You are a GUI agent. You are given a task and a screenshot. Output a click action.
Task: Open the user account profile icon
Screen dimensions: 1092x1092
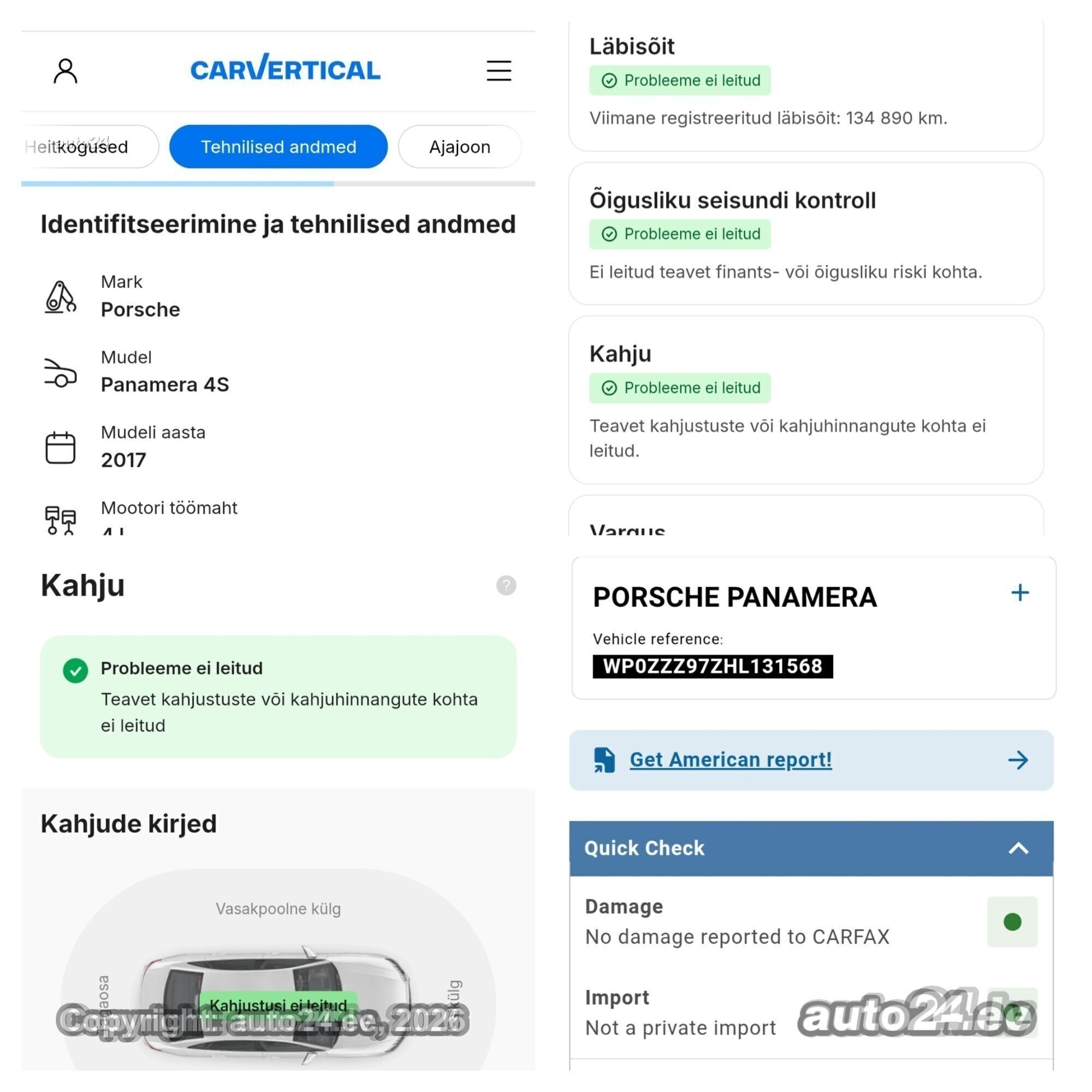[x=66, y=70]
